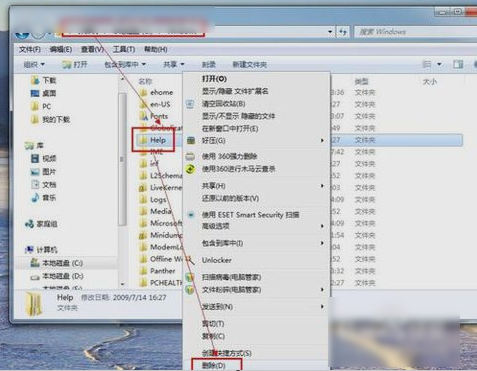Viewport: 477px width, 371px height.
Task: Click the 视频 library icon
Action: [x=35, y=158]
